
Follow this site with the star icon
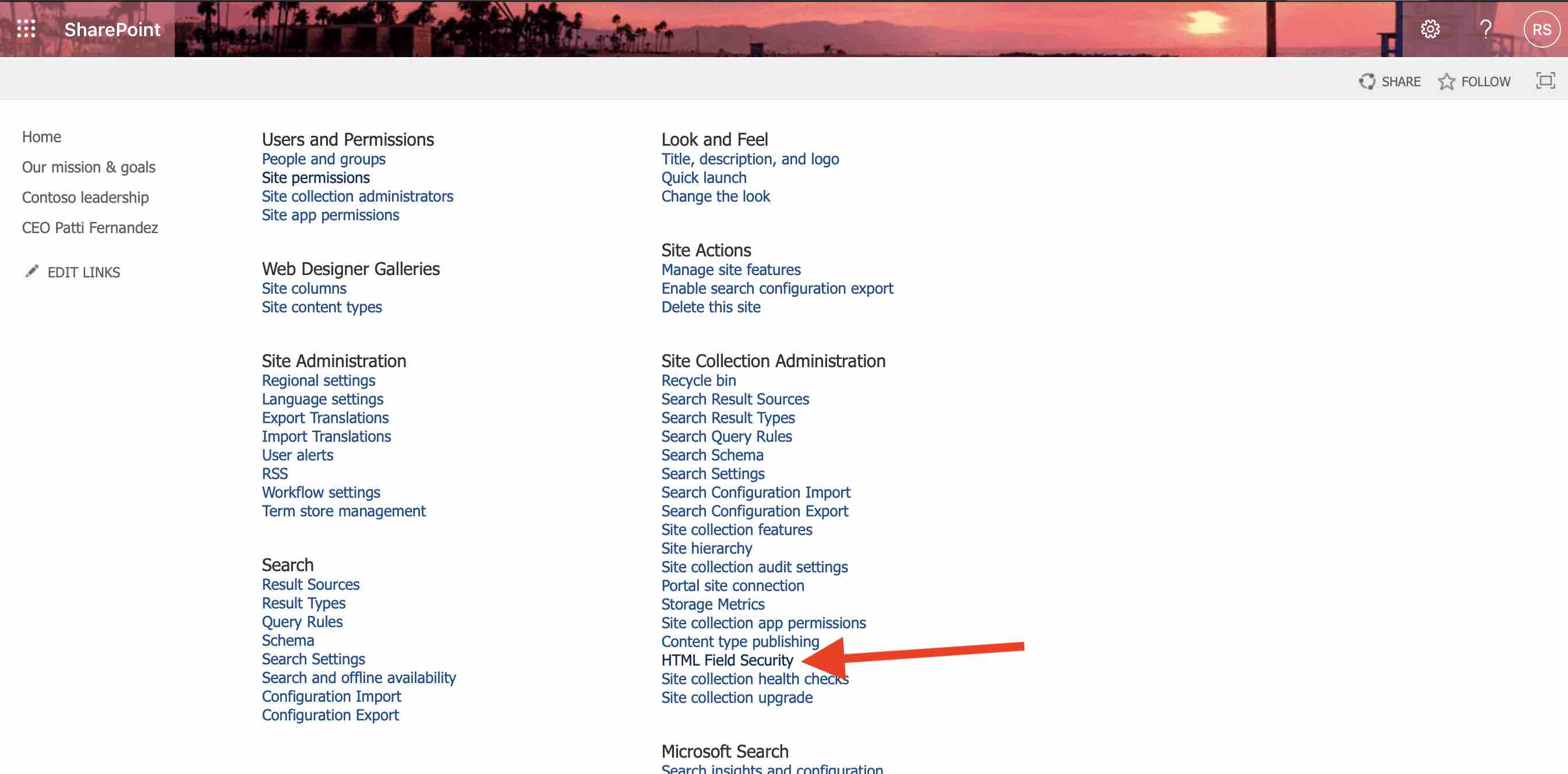(x=1447, y=80)
